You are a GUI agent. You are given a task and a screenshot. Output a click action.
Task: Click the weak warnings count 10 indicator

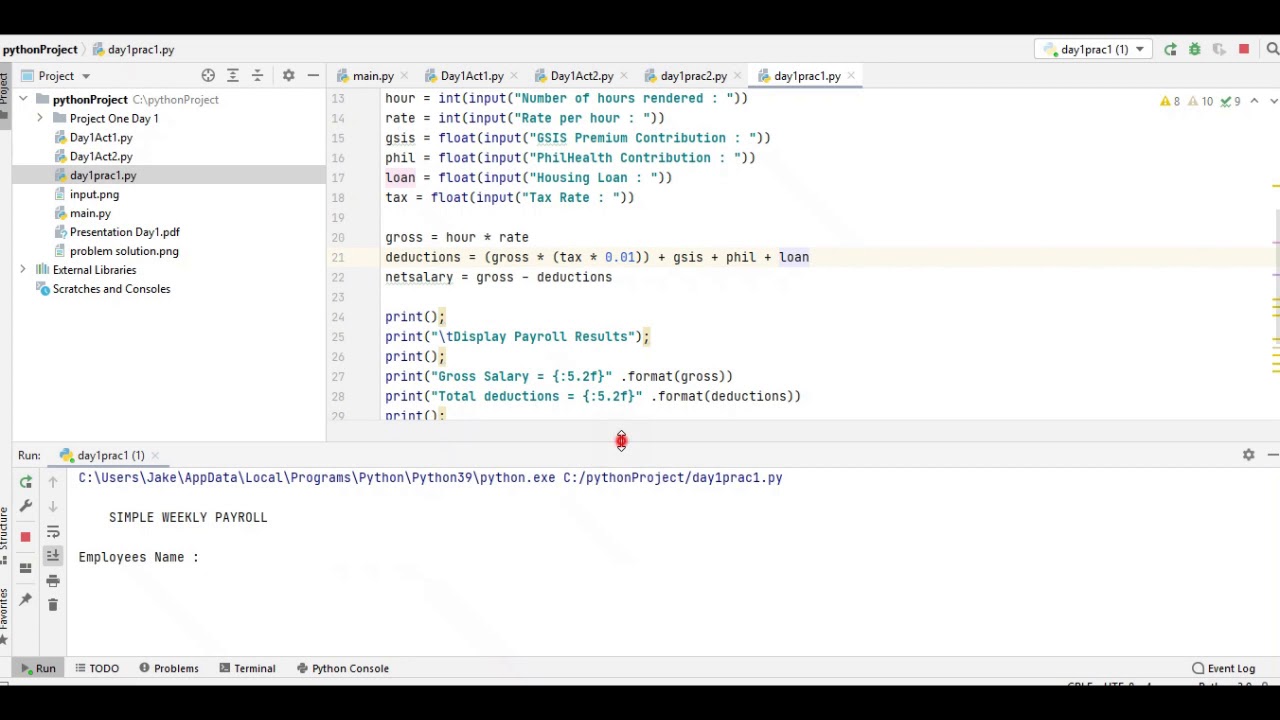tap(1201, 101)
